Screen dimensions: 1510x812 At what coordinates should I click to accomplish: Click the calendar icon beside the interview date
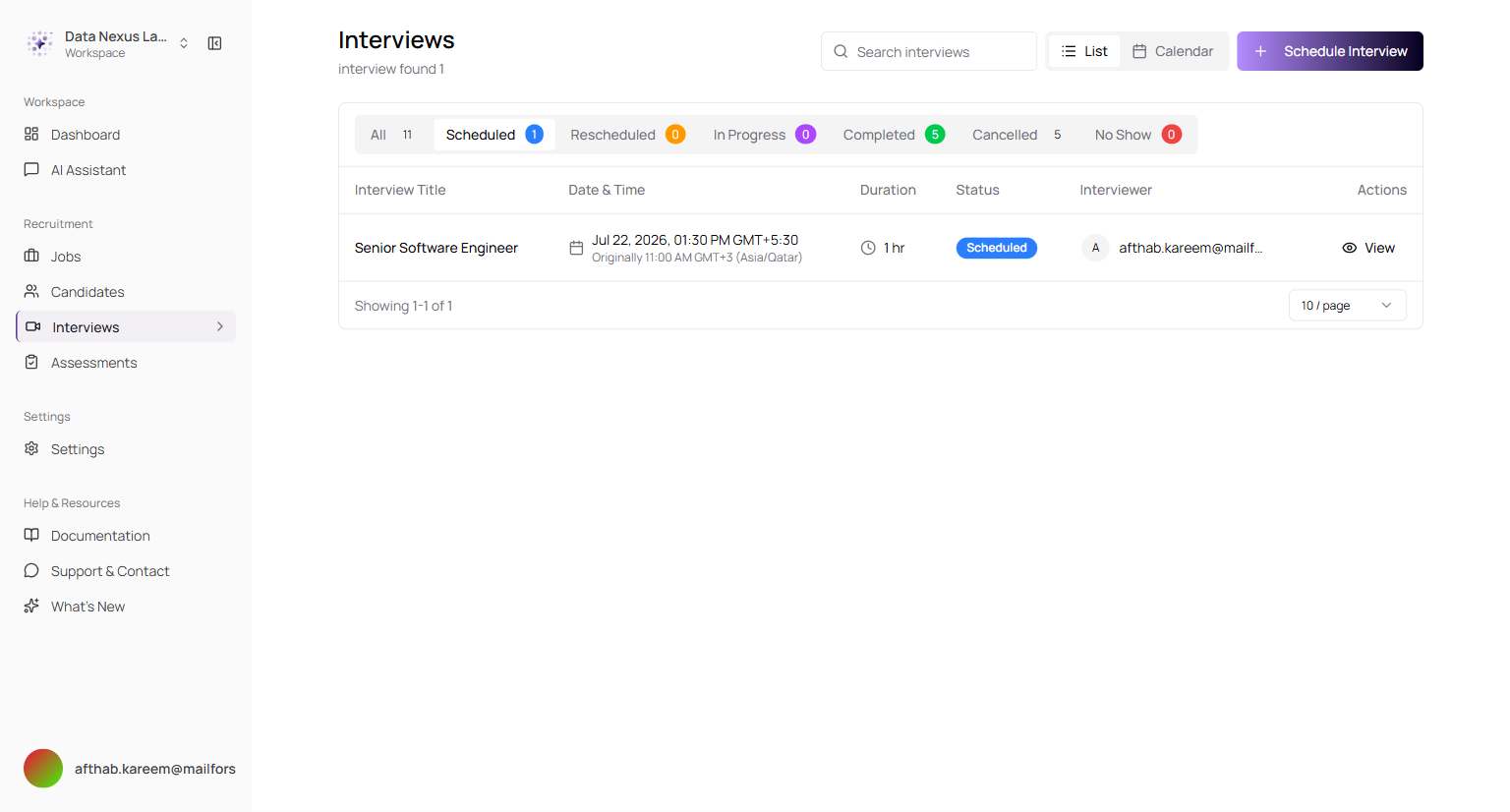pos(576,248)
